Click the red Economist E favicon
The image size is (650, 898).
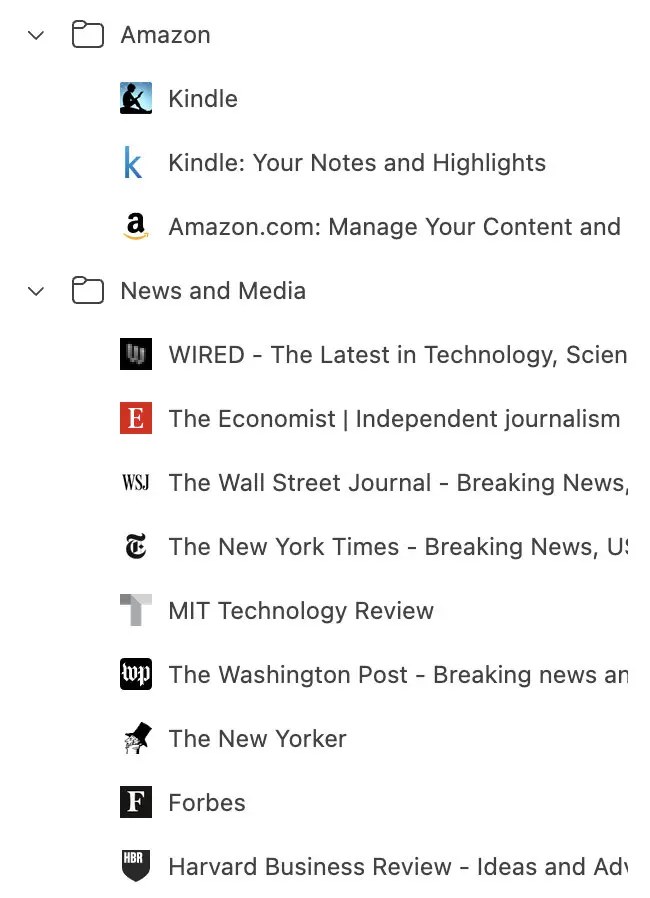(x=135, y=419)
